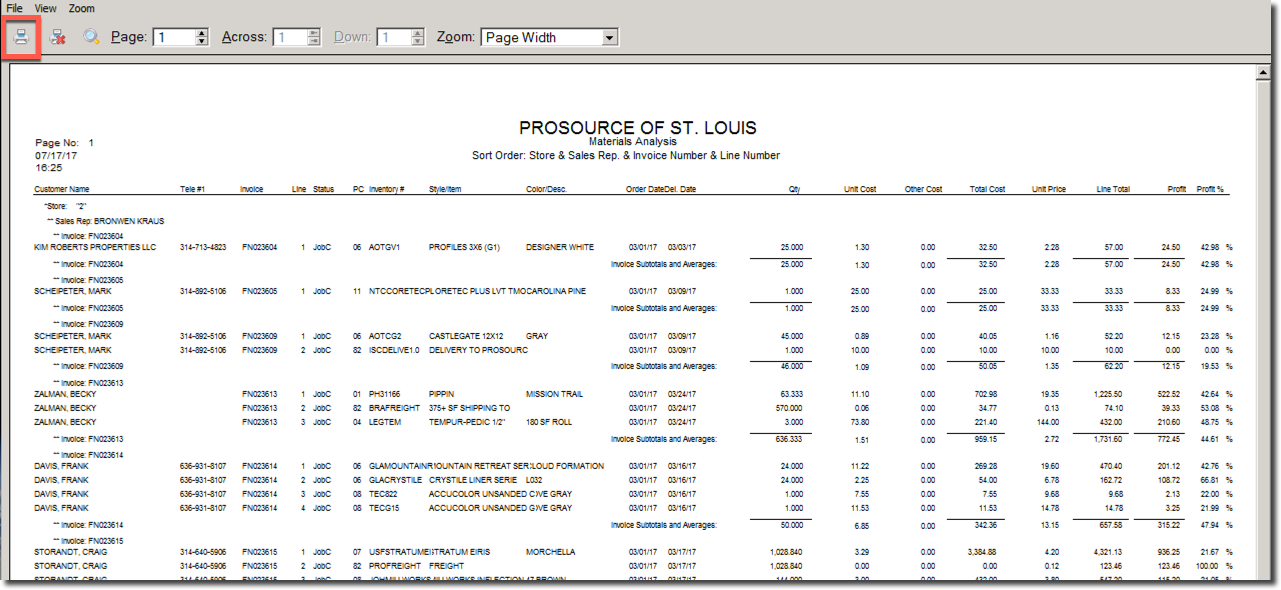
Task: Click the magnifying glass preview icon
Action: pyautogui.click(x=91, y=38)
